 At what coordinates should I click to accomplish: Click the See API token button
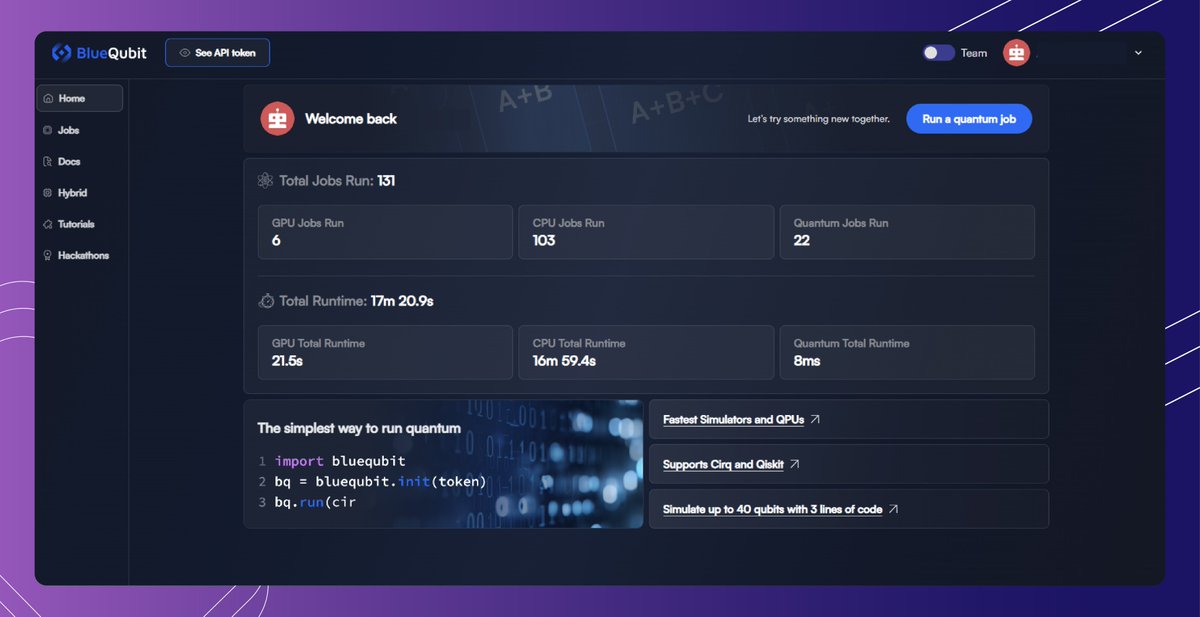click(x=217, y=52)
